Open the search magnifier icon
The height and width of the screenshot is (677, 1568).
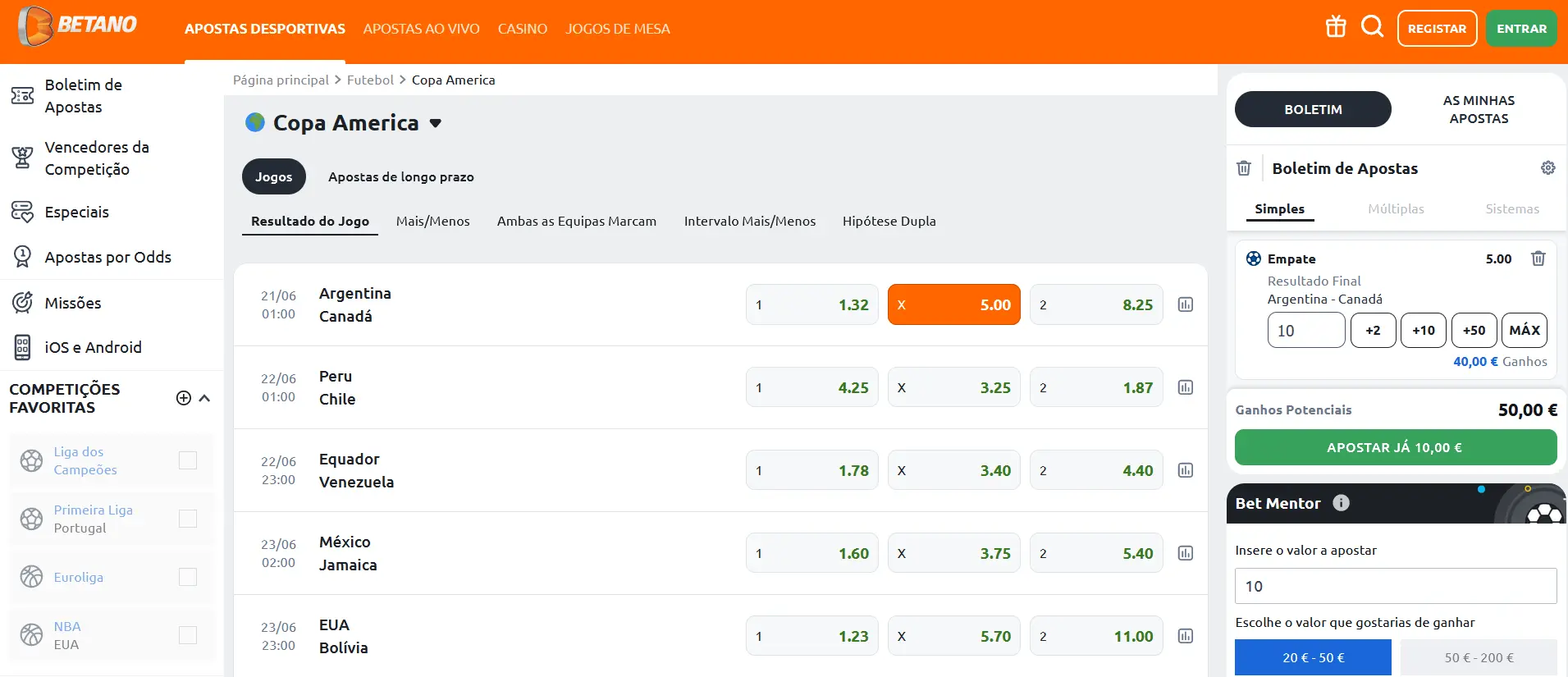pyautogui.click(x=1372, y=27)
